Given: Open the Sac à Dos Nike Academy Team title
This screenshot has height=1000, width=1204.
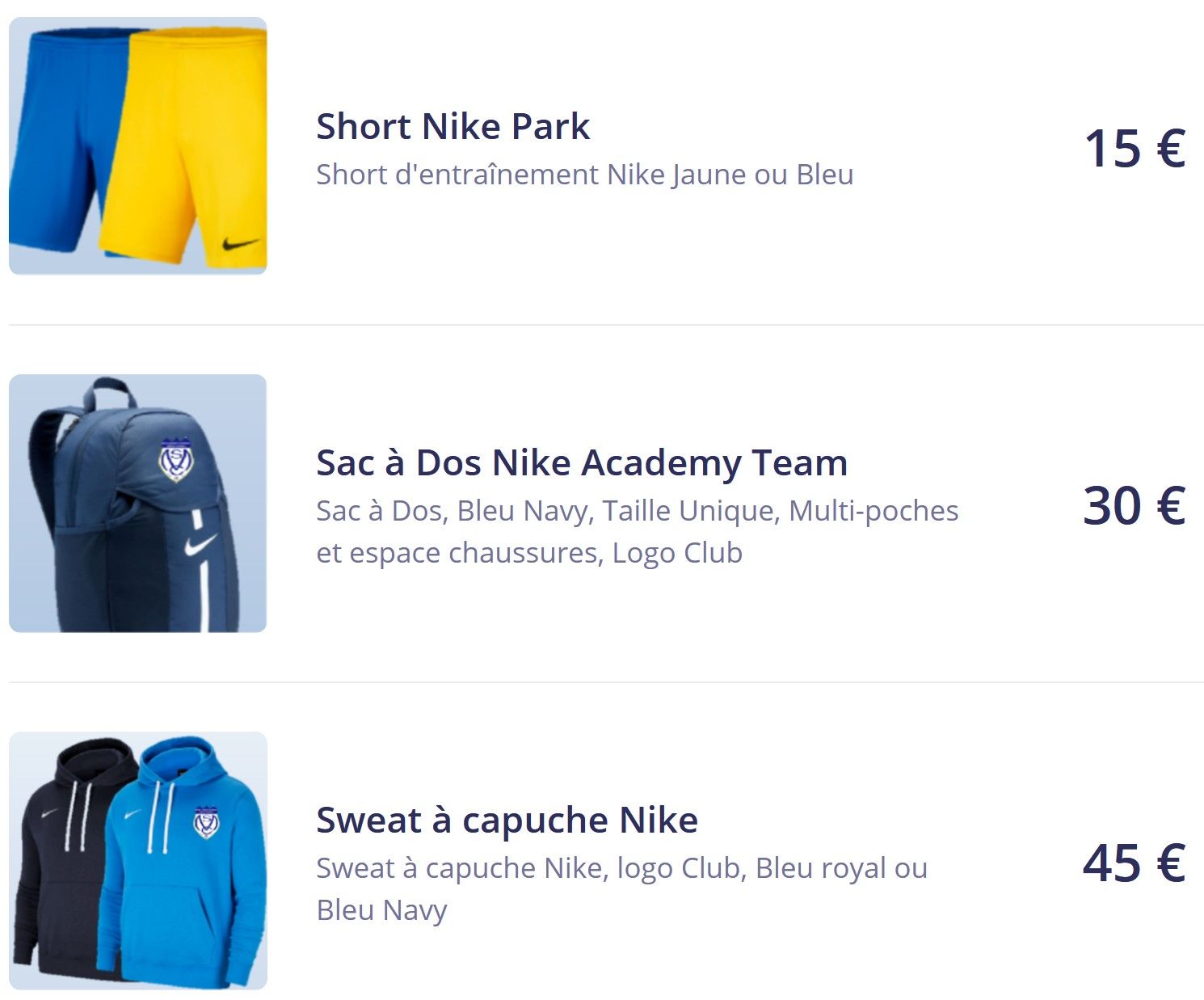Looking at the screenshot, I should pos(581,462).
